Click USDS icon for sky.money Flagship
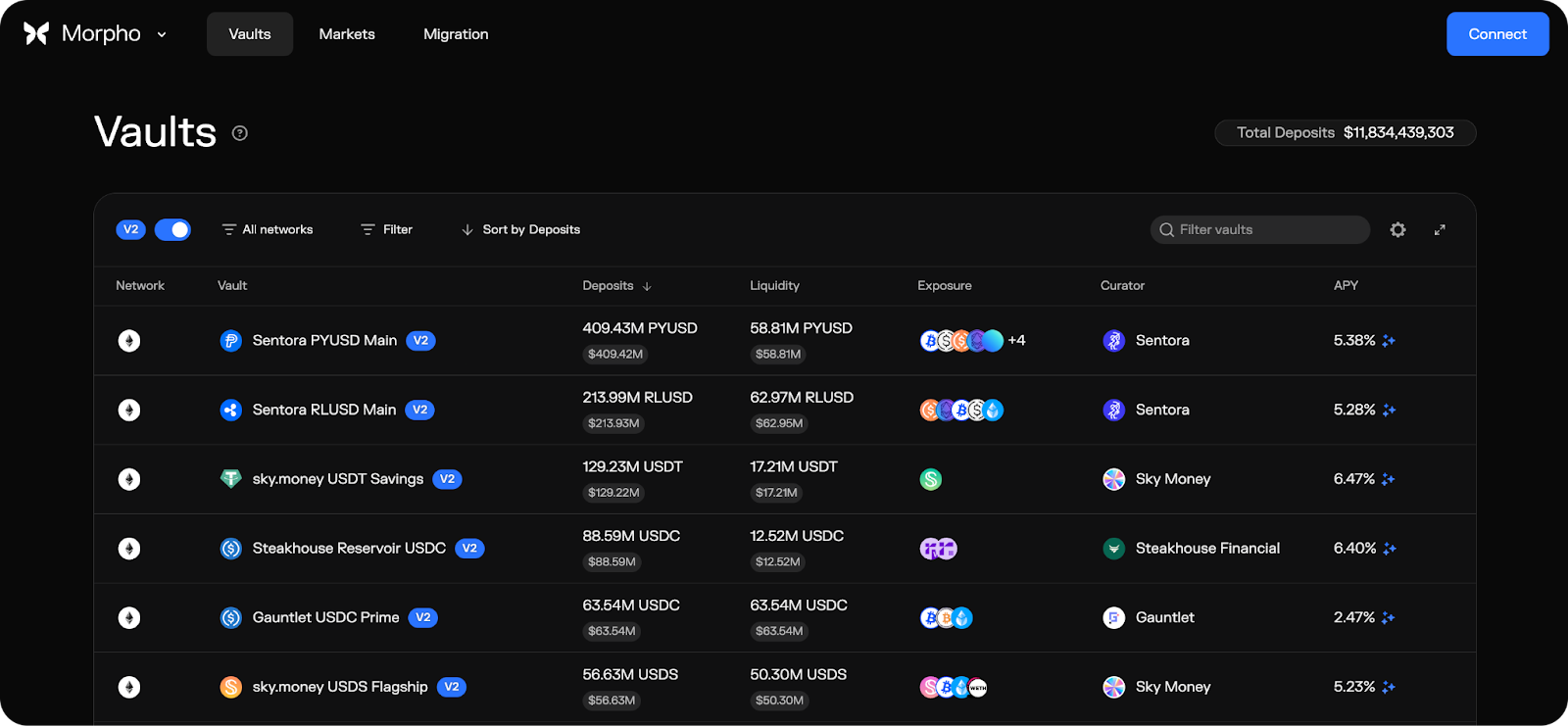1568x726 pixels. tap(231, 688)
